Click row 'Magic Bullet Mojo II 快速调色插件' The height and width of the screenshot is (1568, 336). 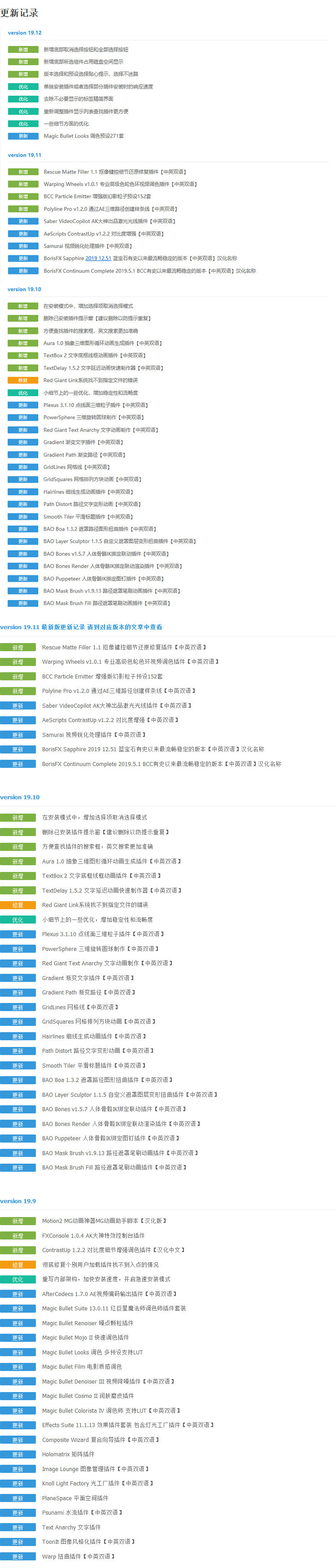(85, 1337)
